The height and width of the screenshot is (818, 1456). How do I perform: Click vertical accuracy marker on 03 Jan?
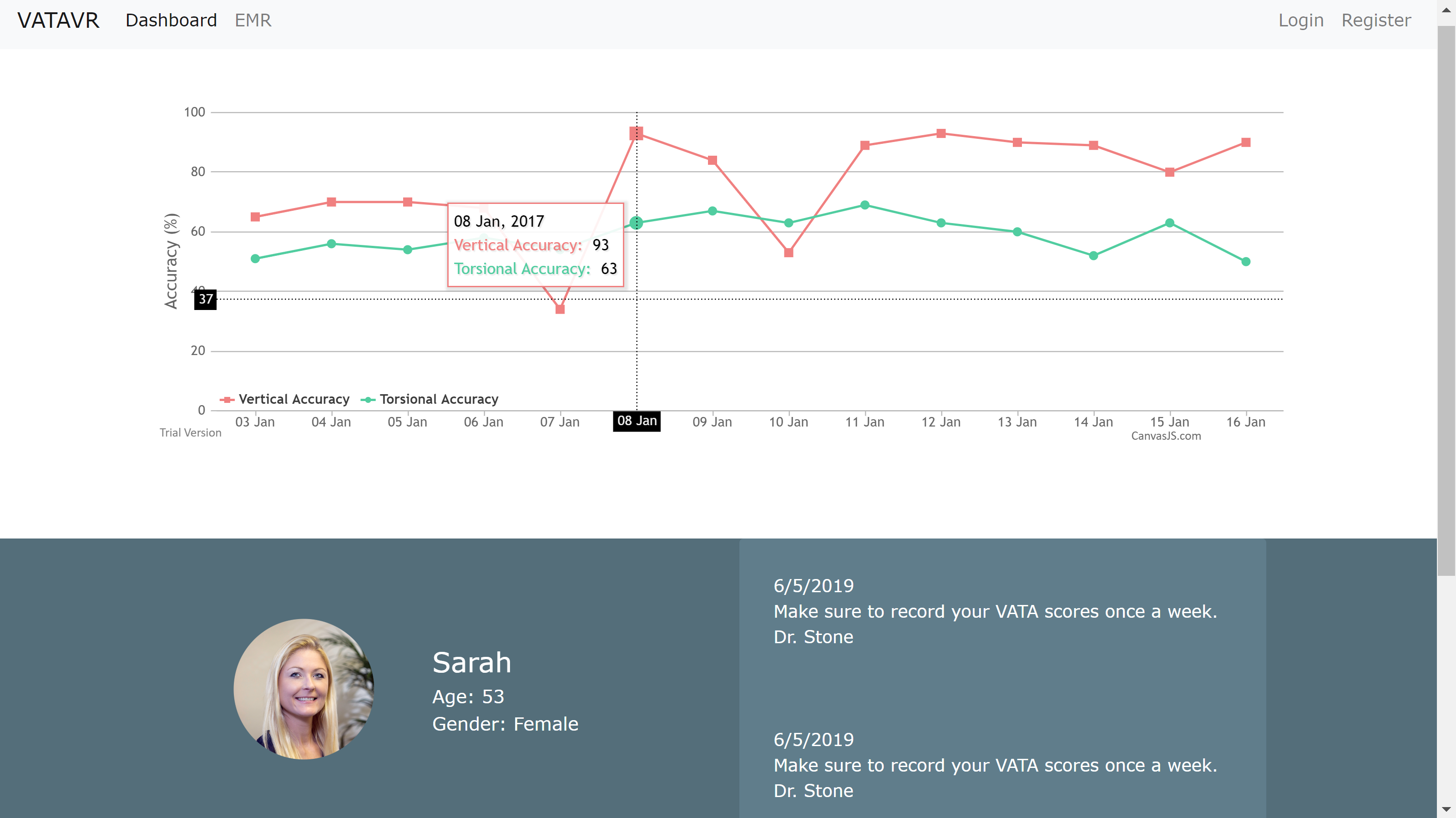tap(255, 217)
